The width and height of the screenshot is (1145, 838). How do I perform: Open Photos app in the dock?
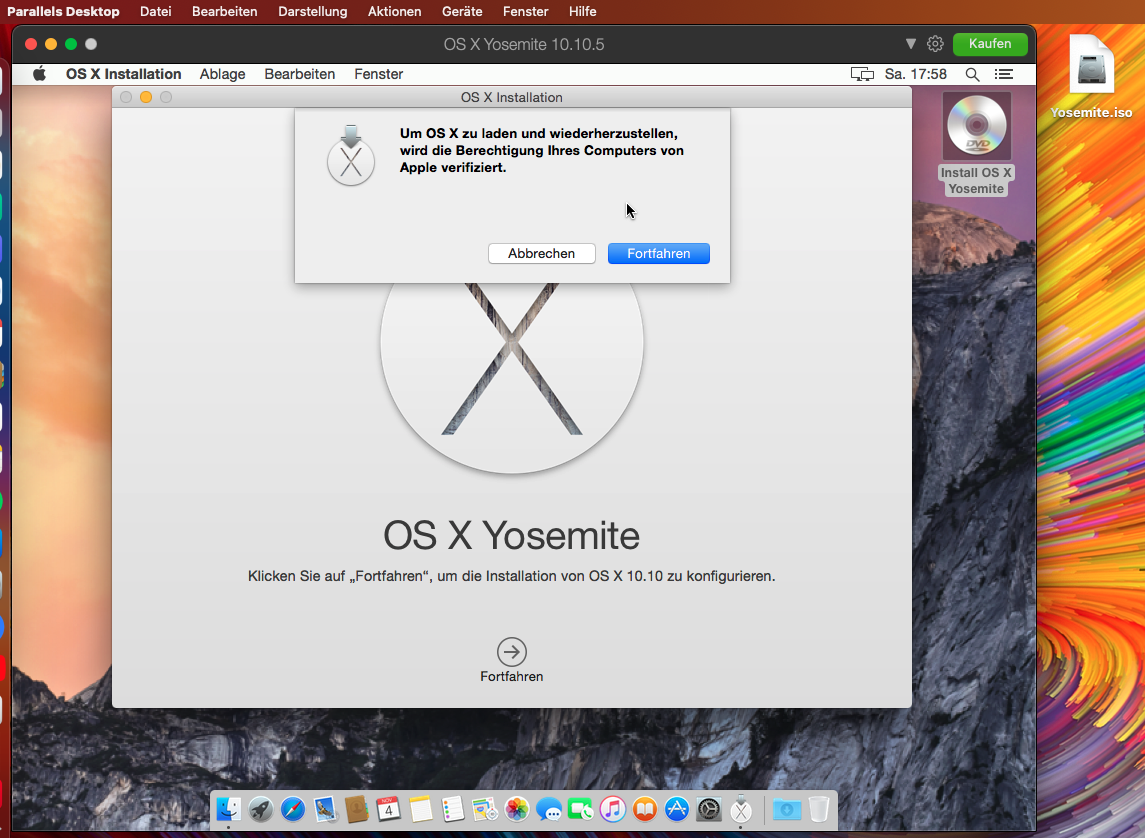[517, 810]
